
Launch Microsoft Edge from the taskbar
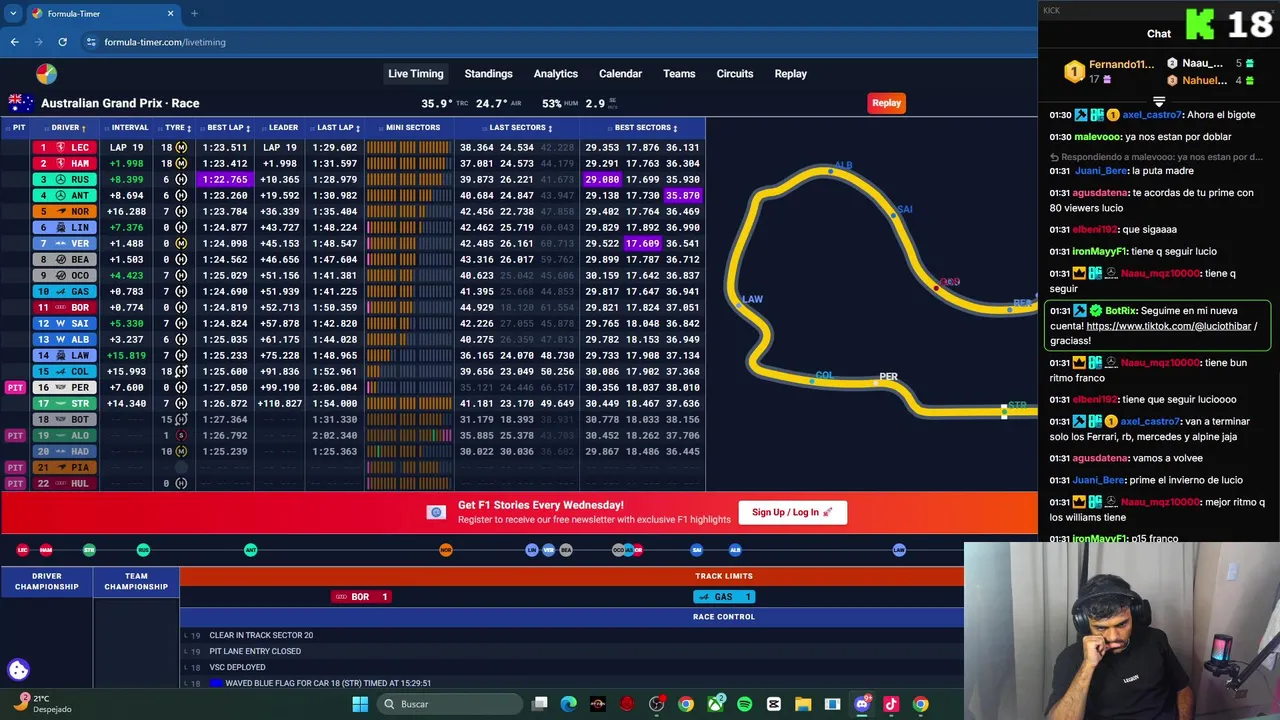tap(569, 704)
